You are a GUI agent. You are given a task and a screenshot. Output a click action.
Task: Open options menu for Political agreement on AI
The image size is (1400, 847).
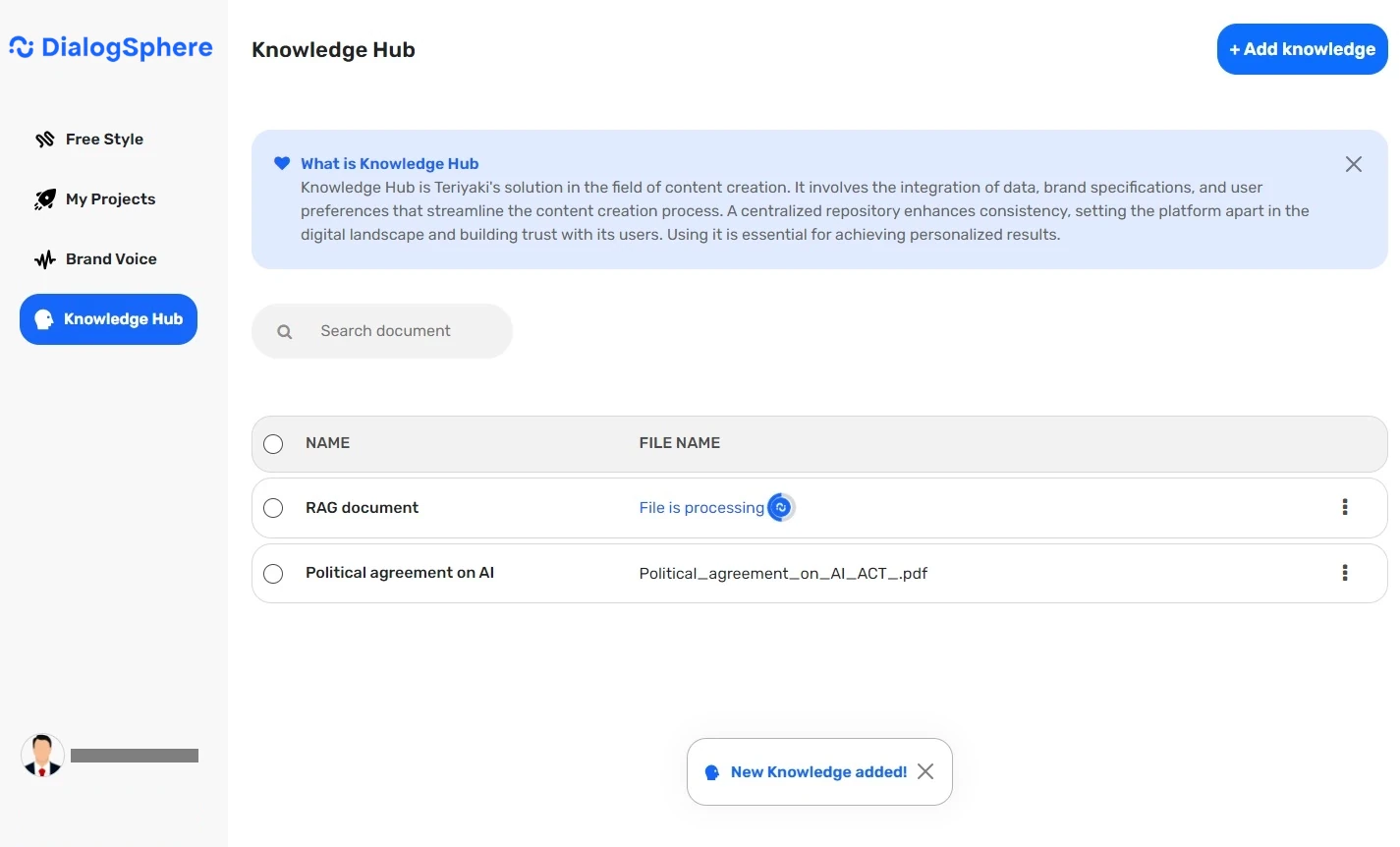[1345, 573]
